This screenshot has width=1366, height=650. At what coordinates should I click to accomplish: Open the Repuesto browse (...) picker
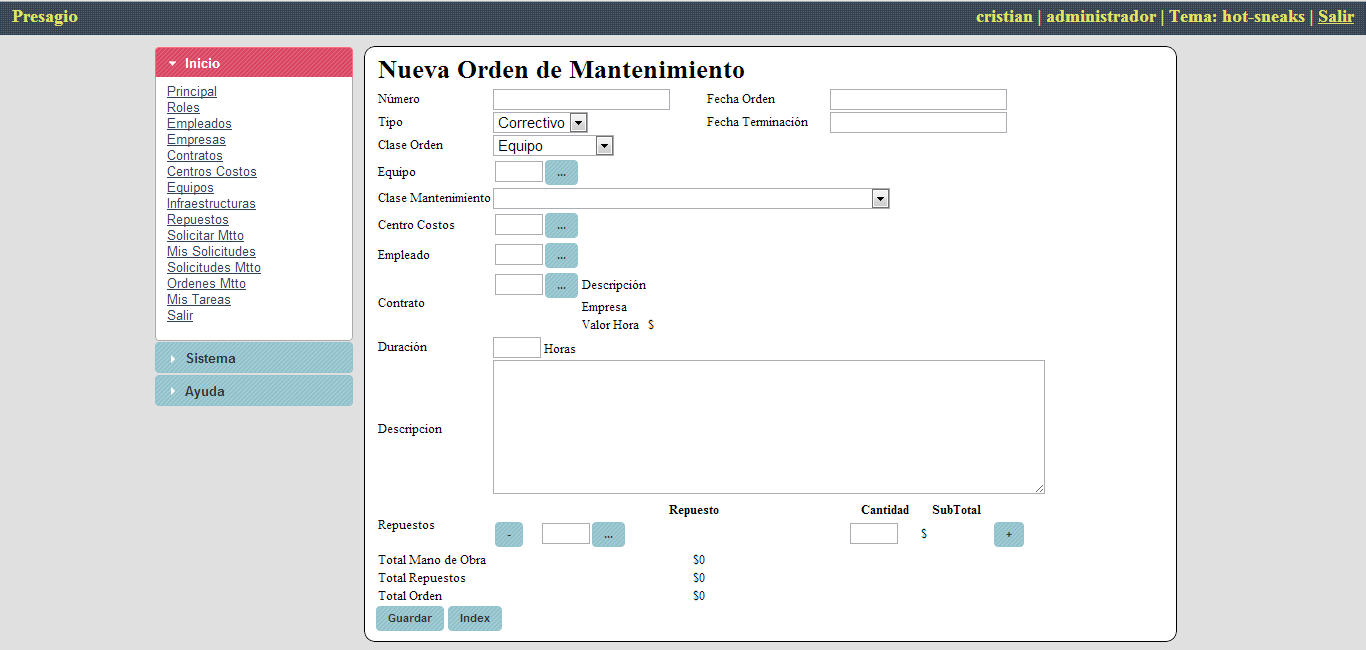pyautogui.click(x=608, y=534)
